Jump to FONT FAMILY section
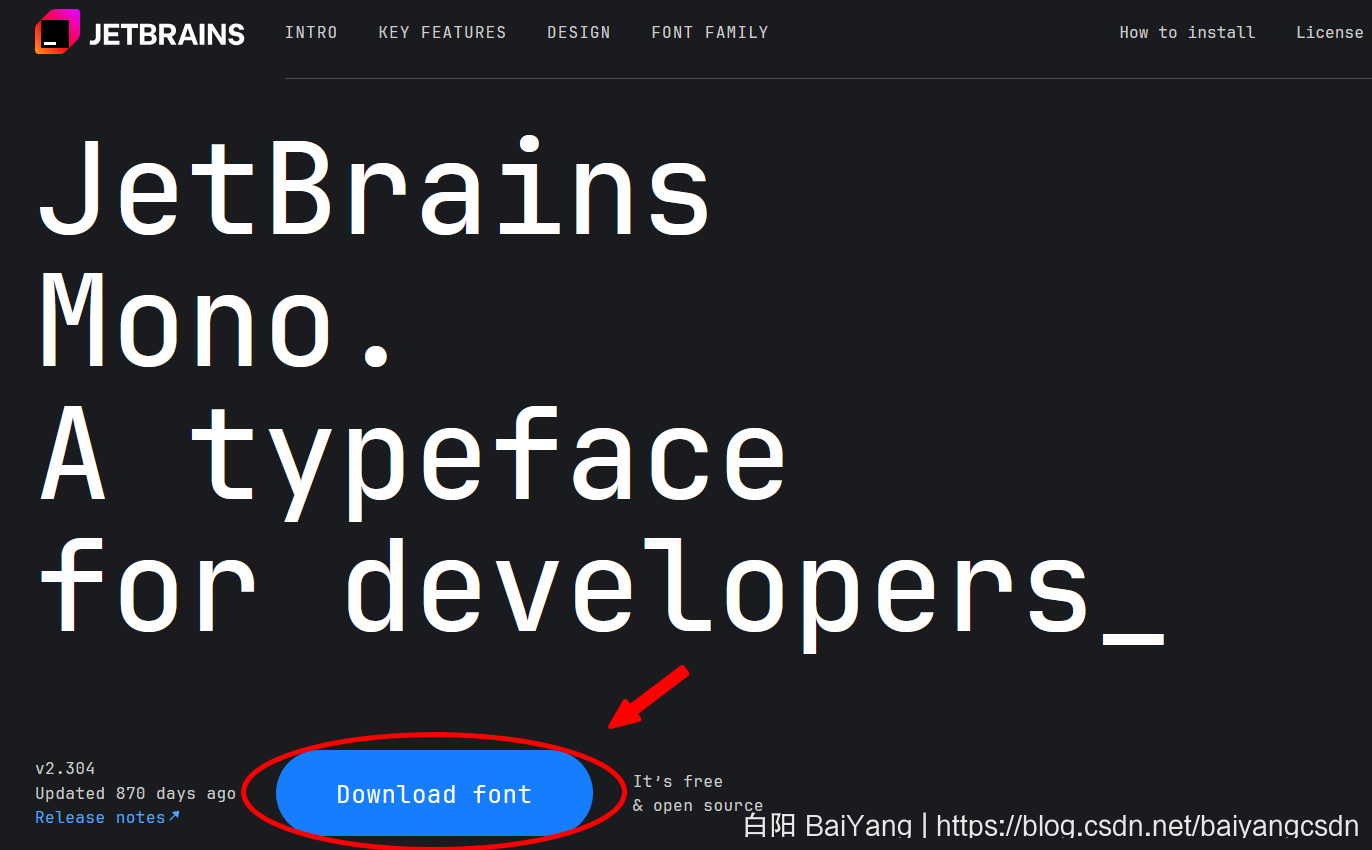This screenshot has height=850, width=1372. [709, 32]
